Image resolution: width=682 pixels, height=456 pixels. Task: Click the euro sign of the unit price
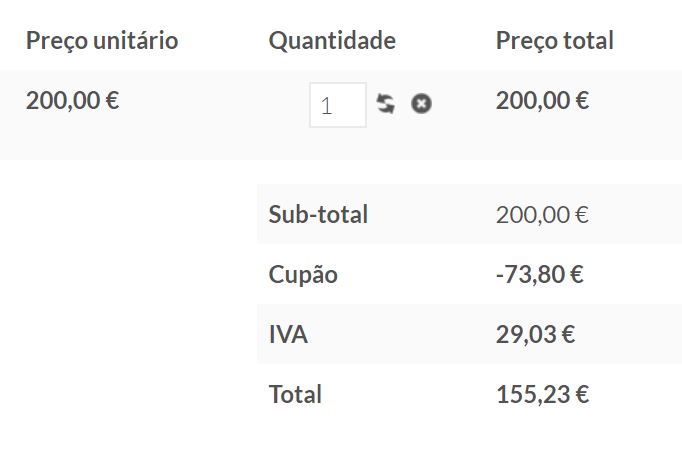112,101
